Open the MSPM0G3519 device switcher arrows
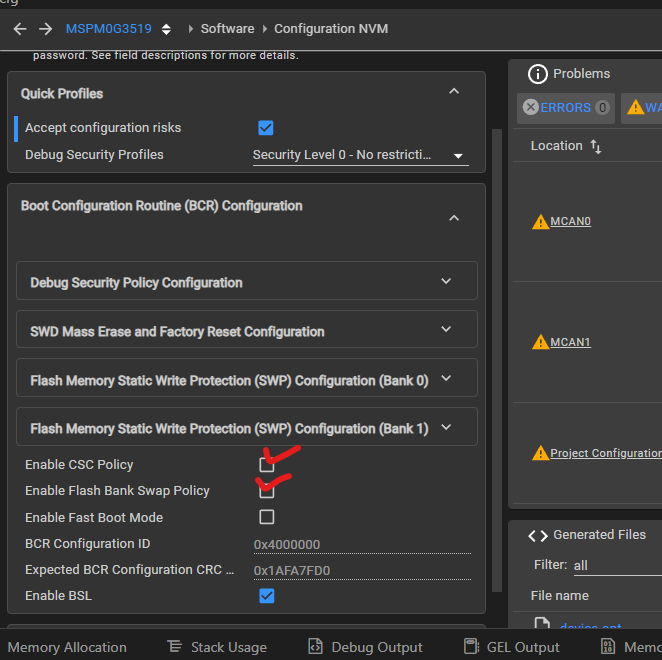662x660 pixels. (166, 29)
